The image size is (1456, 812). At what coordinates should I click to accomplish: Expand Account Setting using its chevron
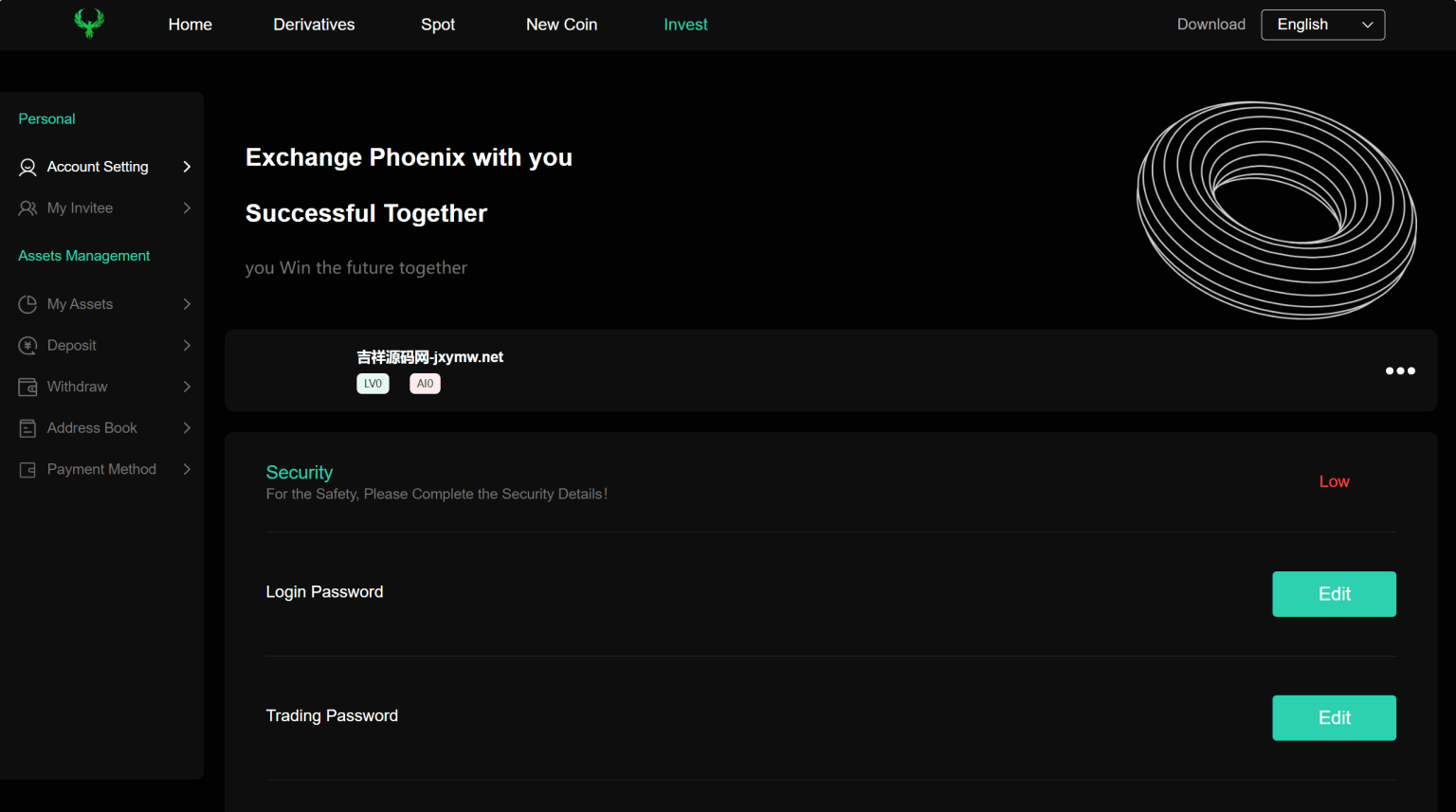tap(187, 167)
